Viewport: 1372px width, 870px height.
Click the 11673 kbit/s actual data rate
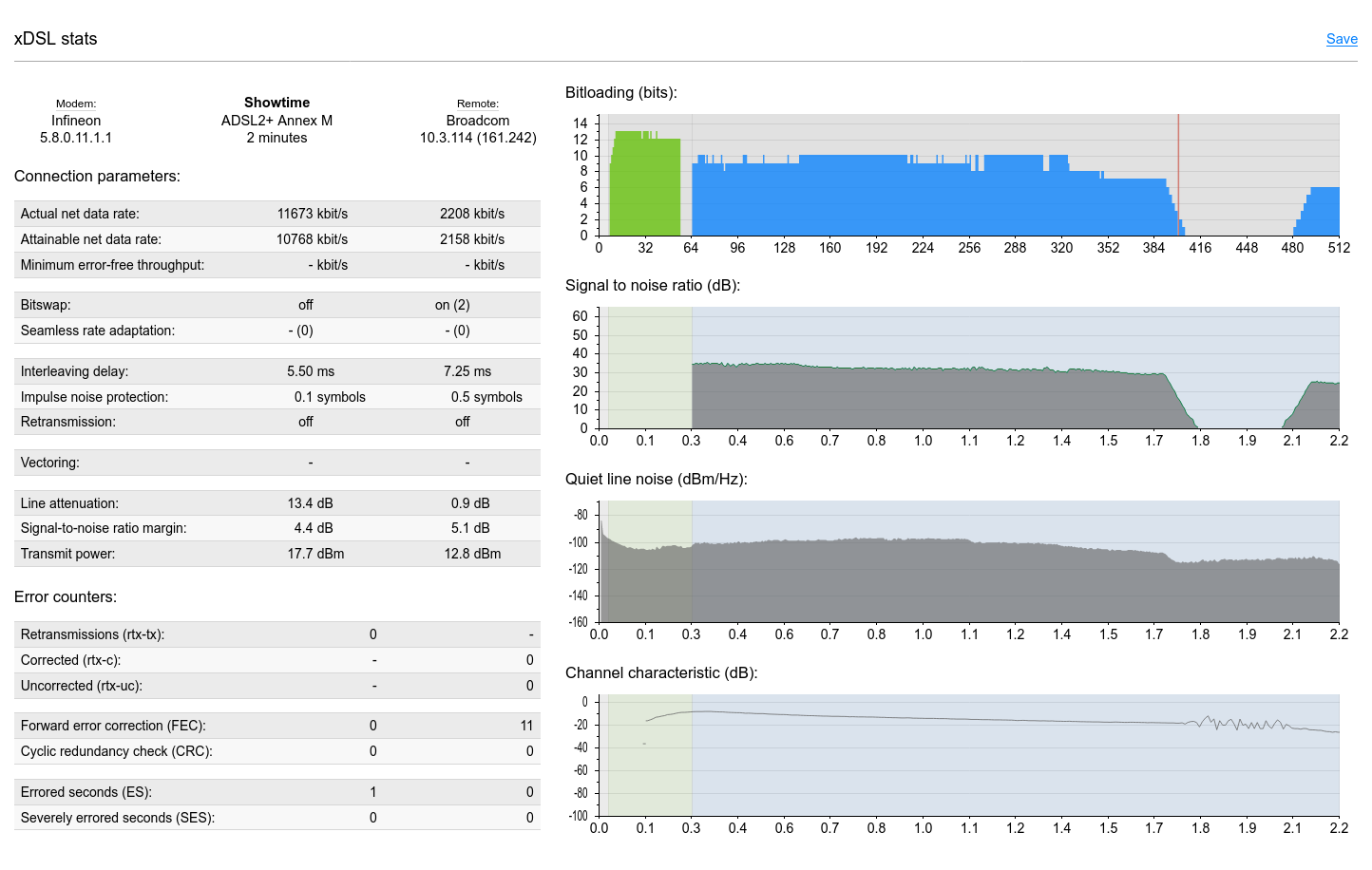coord(313,214)
